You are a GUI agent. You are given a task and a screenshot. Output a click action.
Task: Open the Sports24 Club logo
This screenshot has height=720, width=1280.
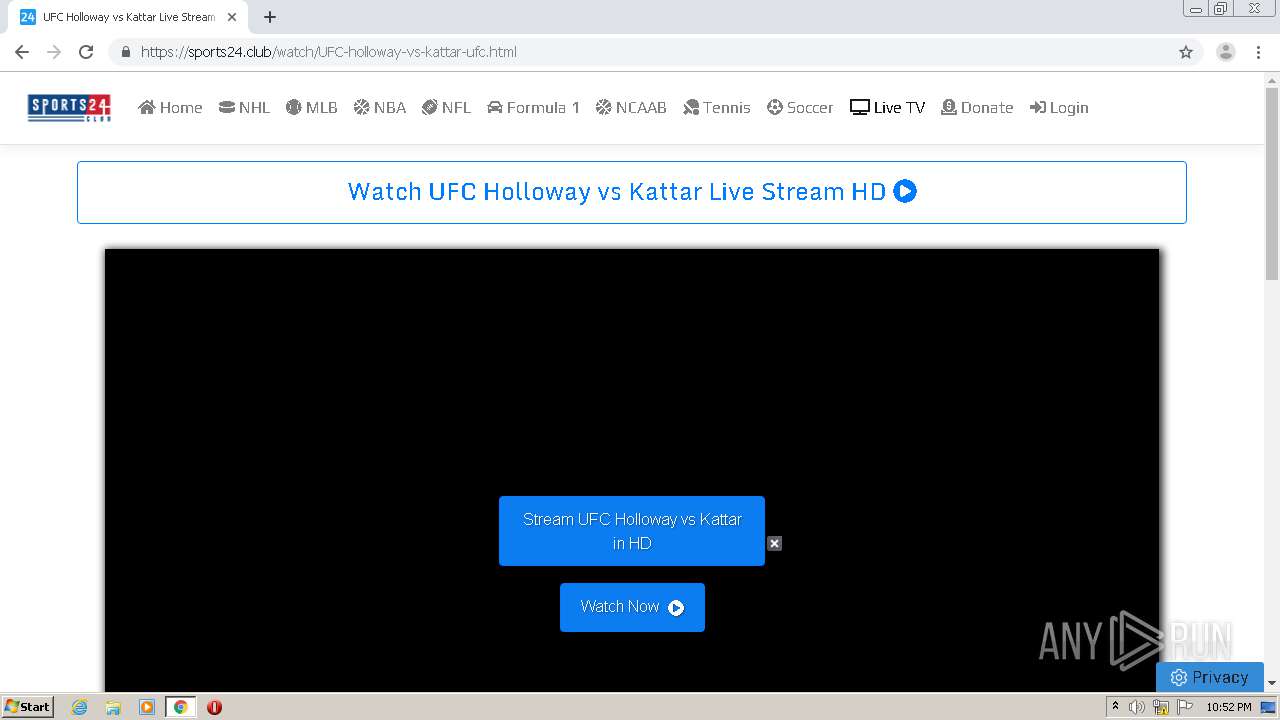pyautogui.click(x=69, y=108)
